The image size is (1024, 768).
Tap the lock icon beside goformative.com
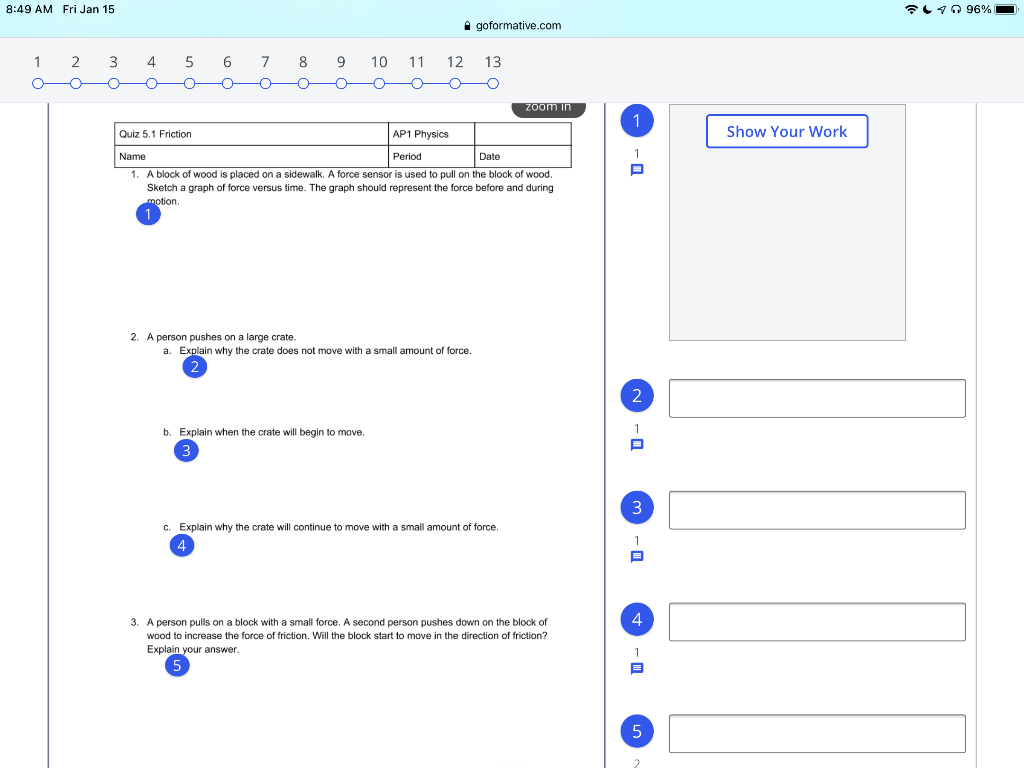[467, 26]
